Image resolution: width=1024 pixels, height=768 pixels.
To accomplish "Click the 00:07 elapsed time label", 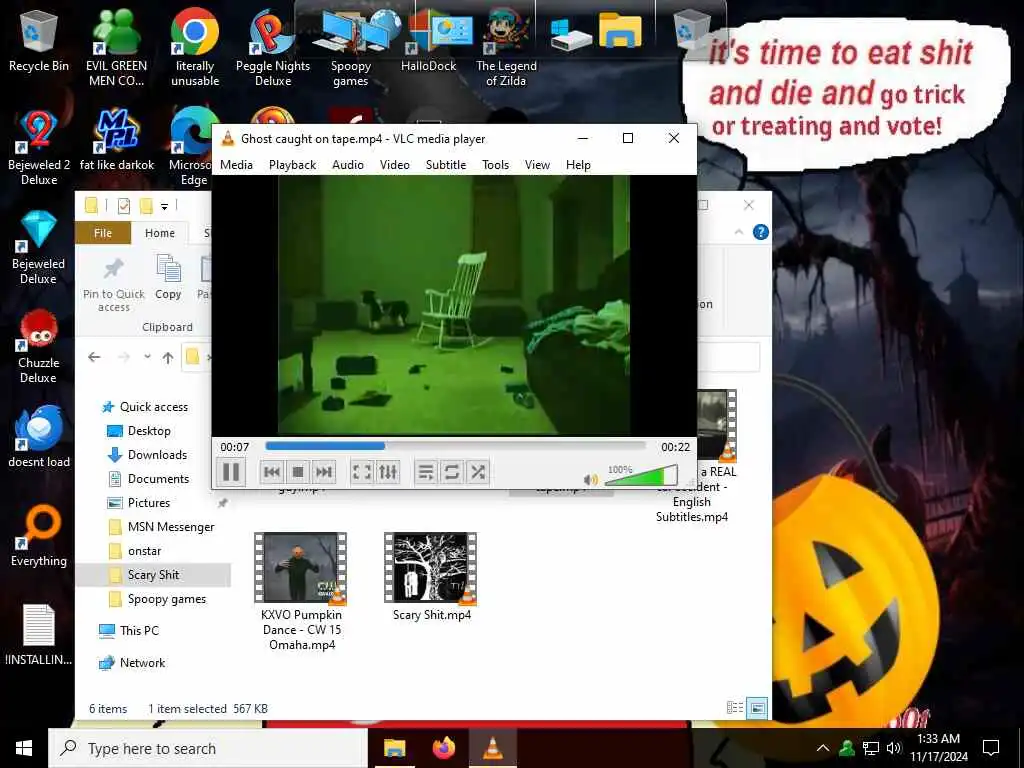I will pos(234,447).
